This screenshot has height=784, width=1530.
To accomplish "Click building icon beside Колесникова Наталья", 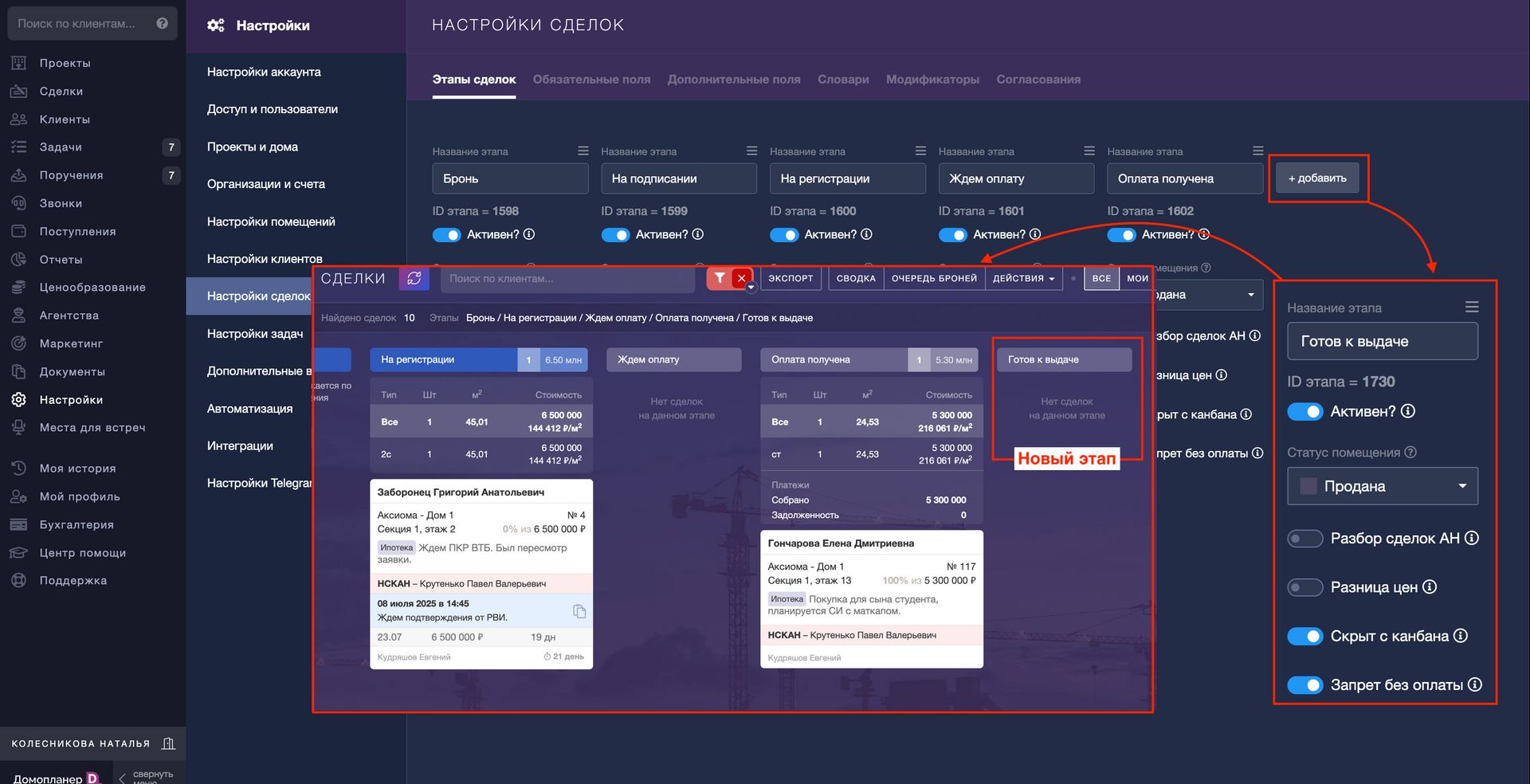I will click(x=168, y=743).
